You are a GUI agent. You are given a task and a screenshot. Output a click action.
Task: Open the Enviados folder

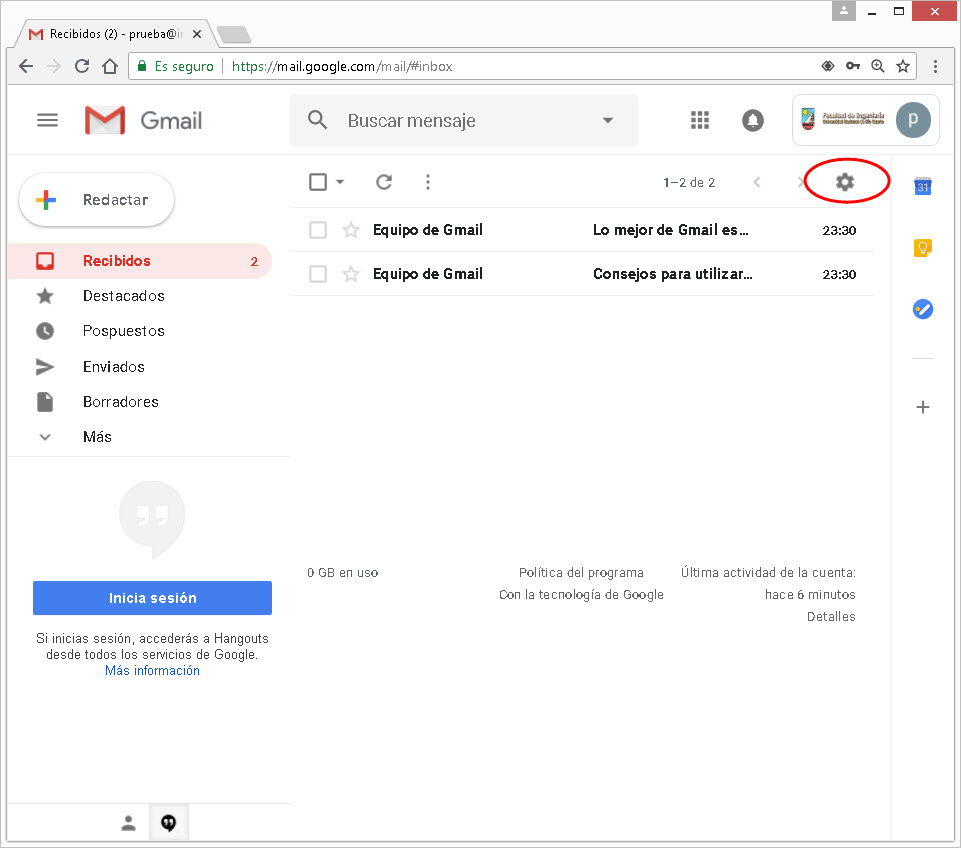(x=113, y=367)
